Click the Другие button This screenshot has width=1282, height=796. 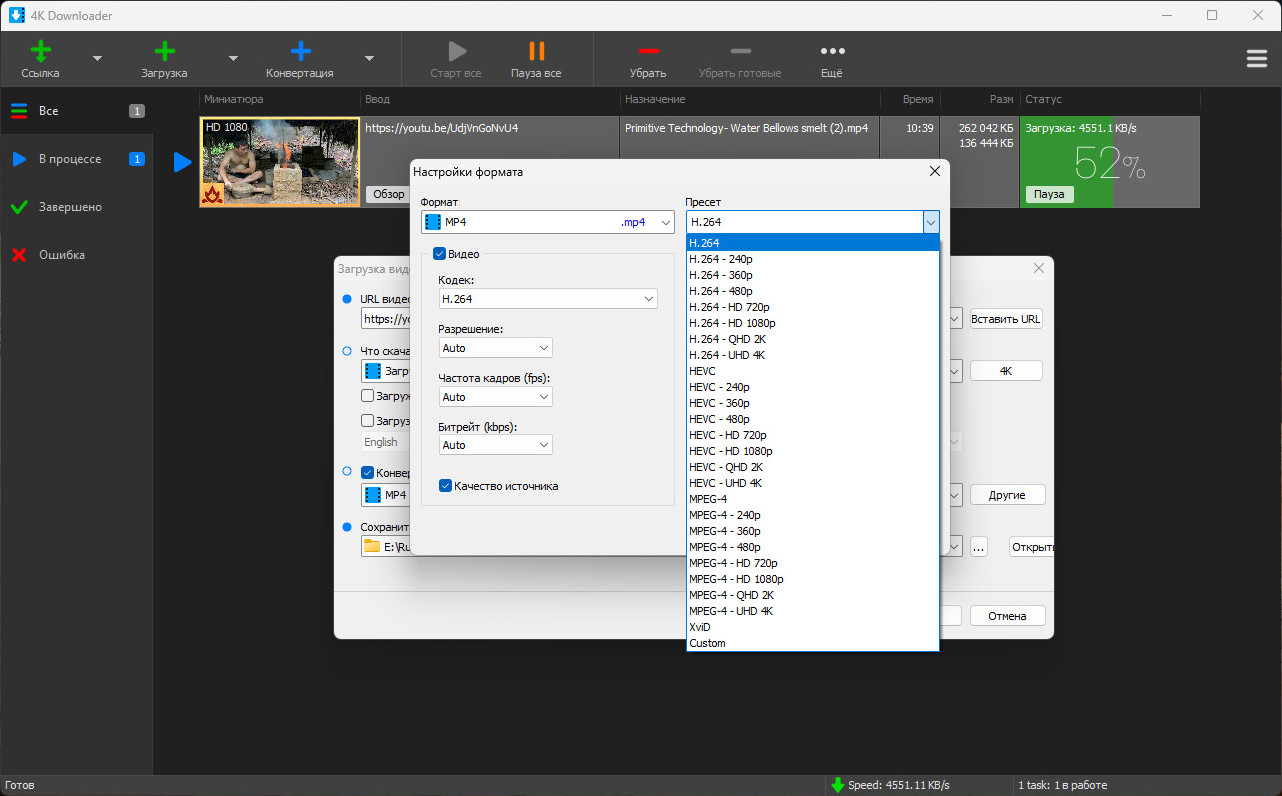(x=1007, y=495)
